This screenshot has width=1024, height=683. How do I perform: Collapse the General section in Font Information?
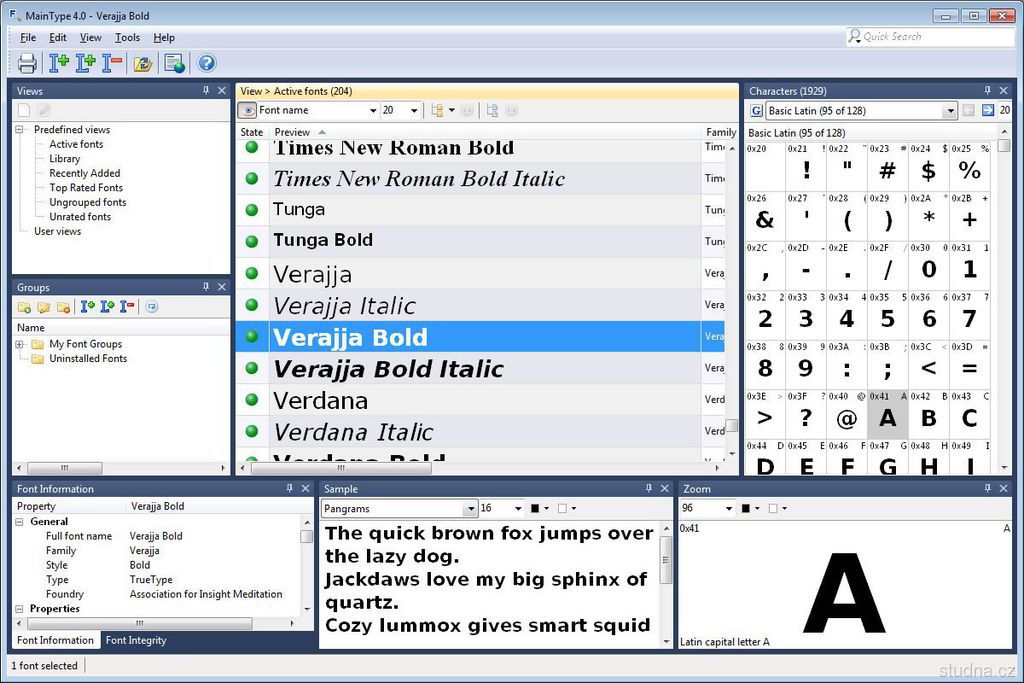(x=20, y=522)
